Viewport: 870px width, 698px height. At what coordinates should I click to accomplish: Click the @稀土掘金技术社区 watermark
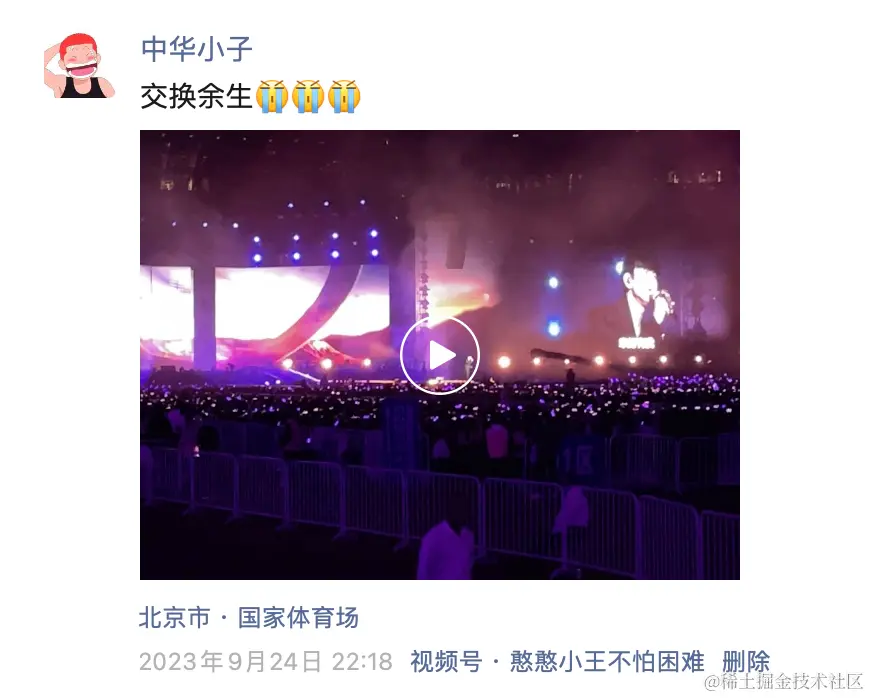tap(783, 681)
